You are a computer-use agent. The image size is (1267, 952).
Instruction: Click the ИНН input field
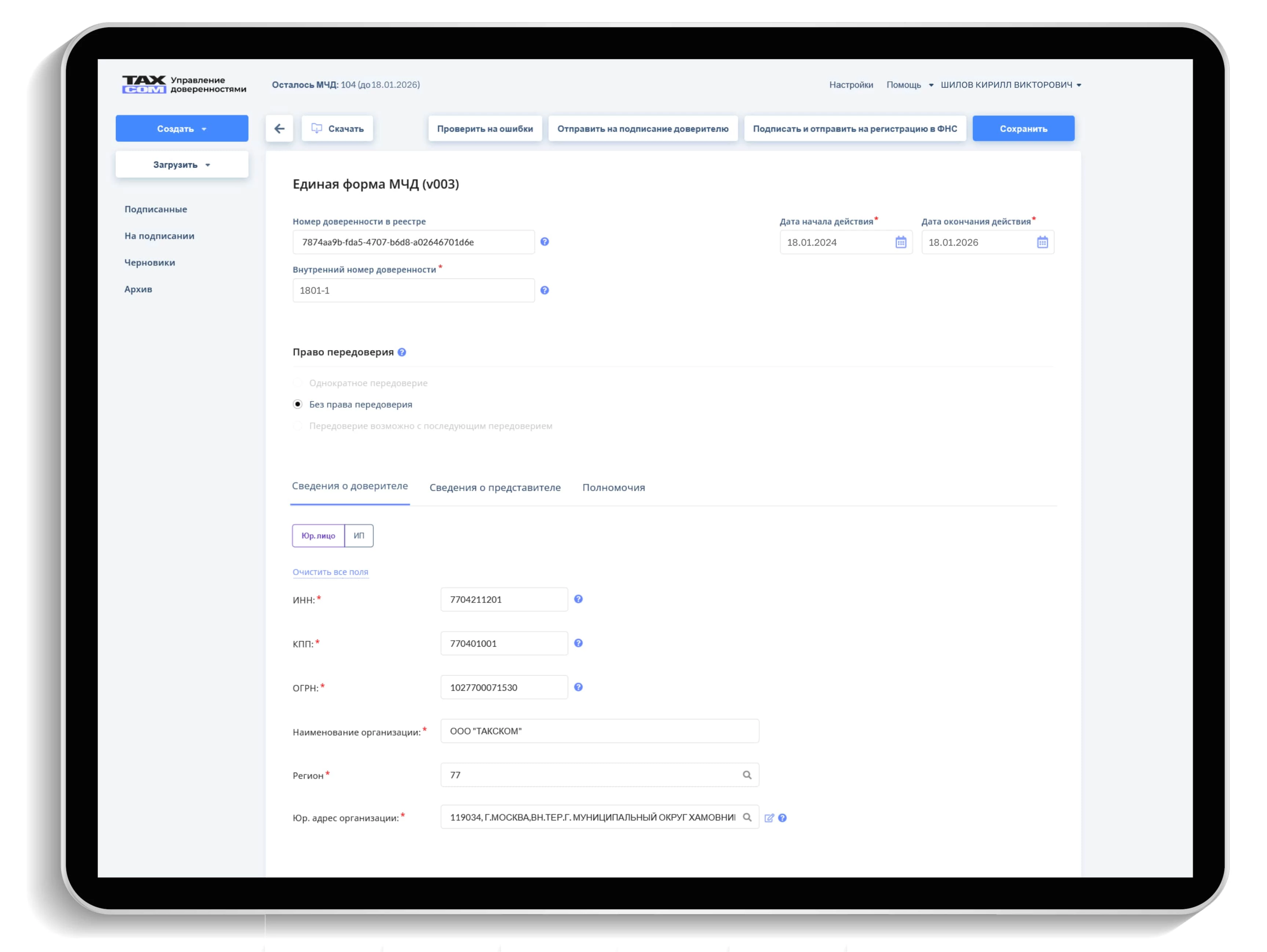tap(504, 599)
